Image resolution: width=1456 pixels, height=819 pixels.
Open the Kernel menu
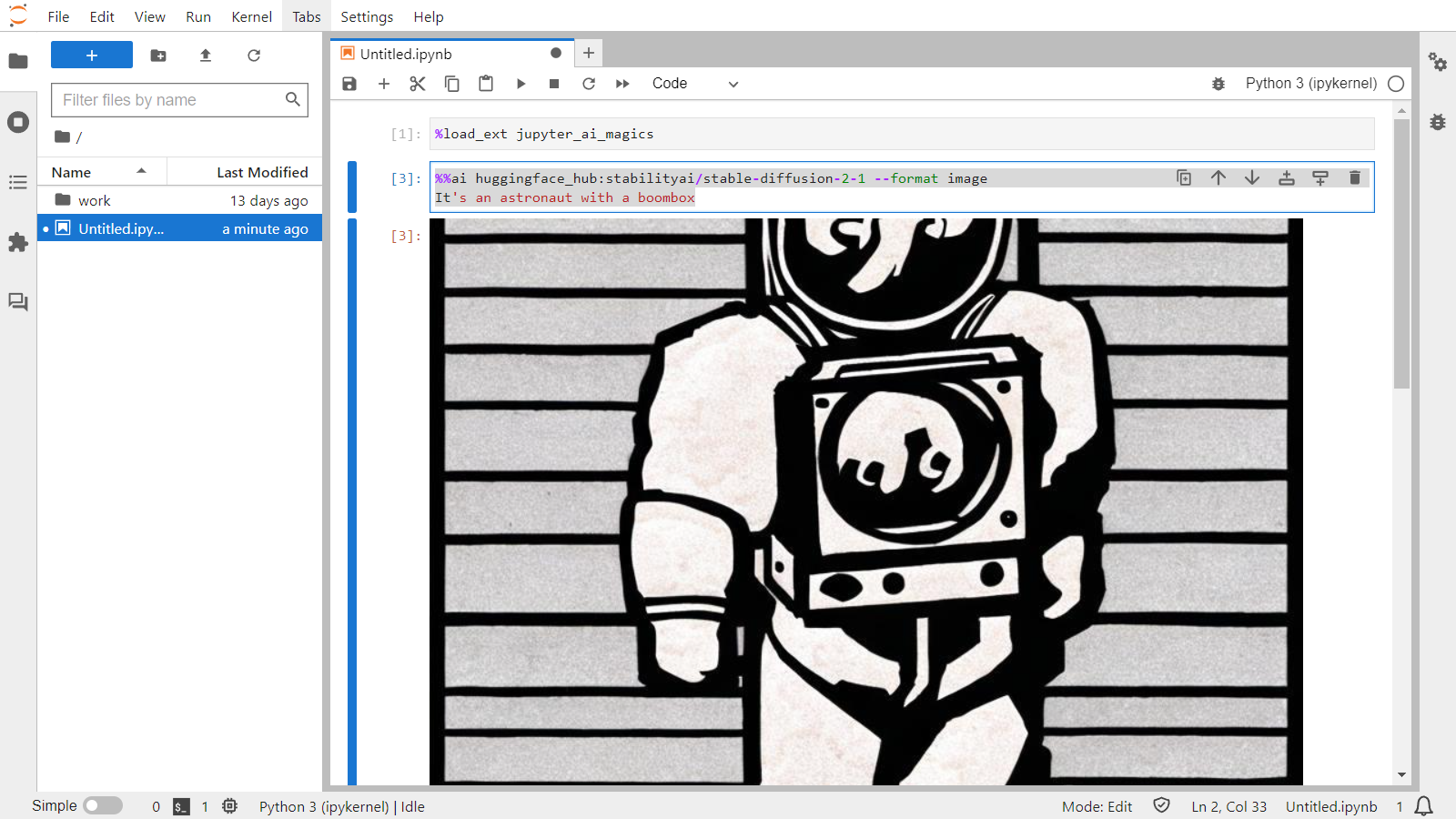click(x=251, y=16)
